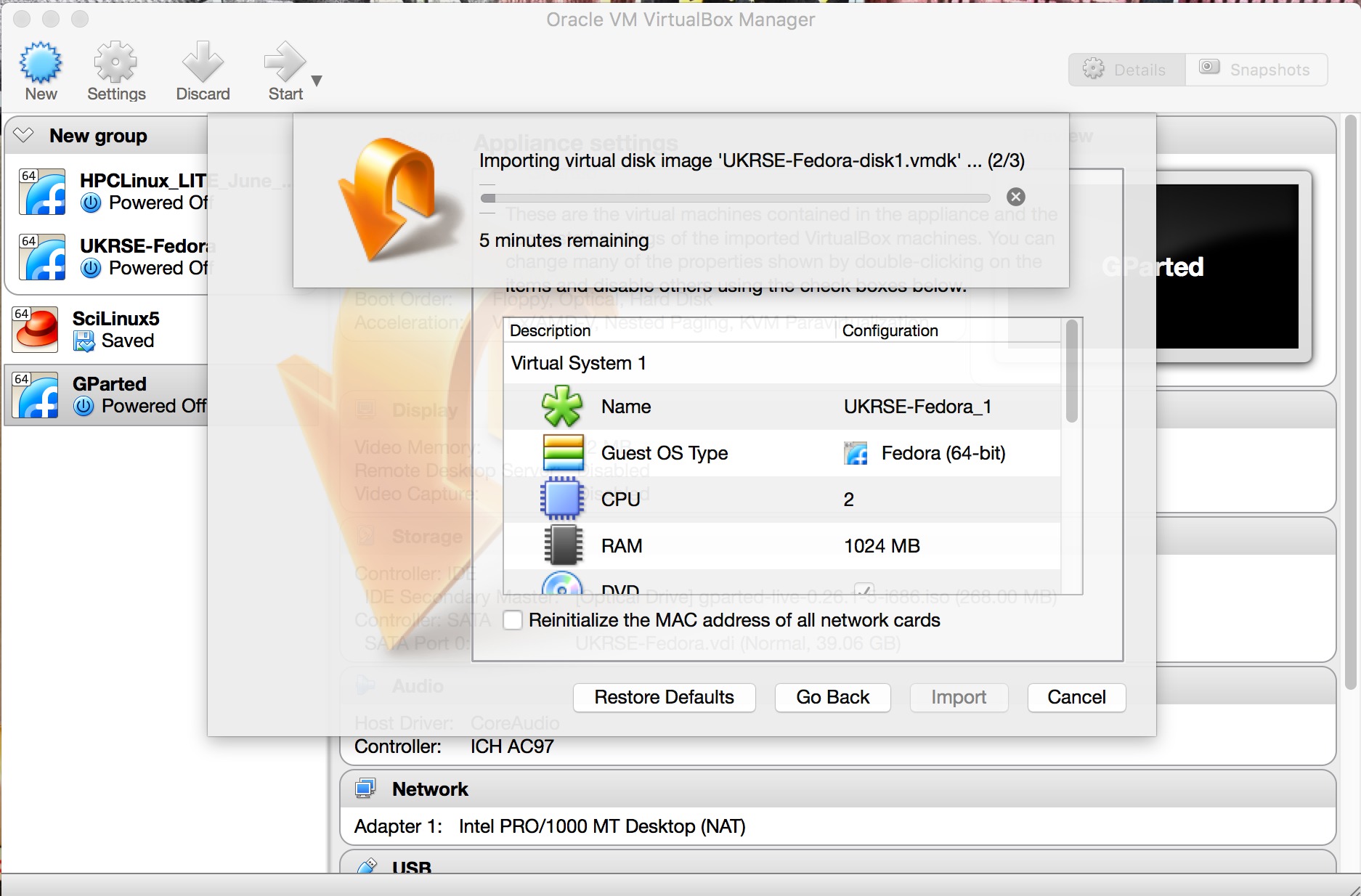Click the SciLinux5 red hat icon
The width and height of the screenshot is (1361, 896).
[x=36, y=329]
